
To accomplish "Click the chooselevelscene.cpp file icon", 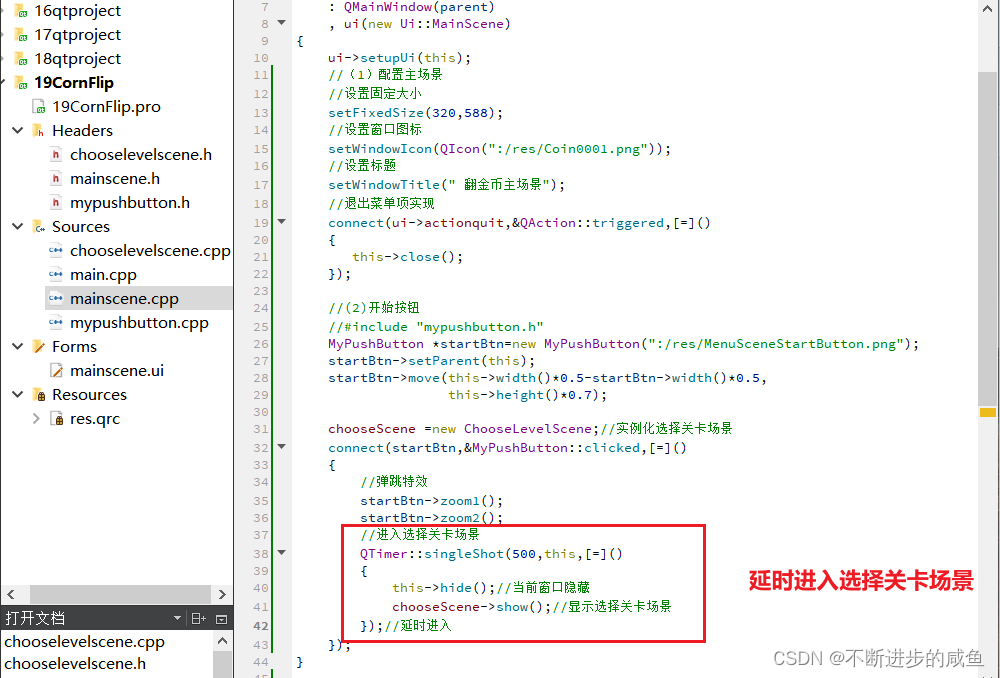I will point(56,251).
